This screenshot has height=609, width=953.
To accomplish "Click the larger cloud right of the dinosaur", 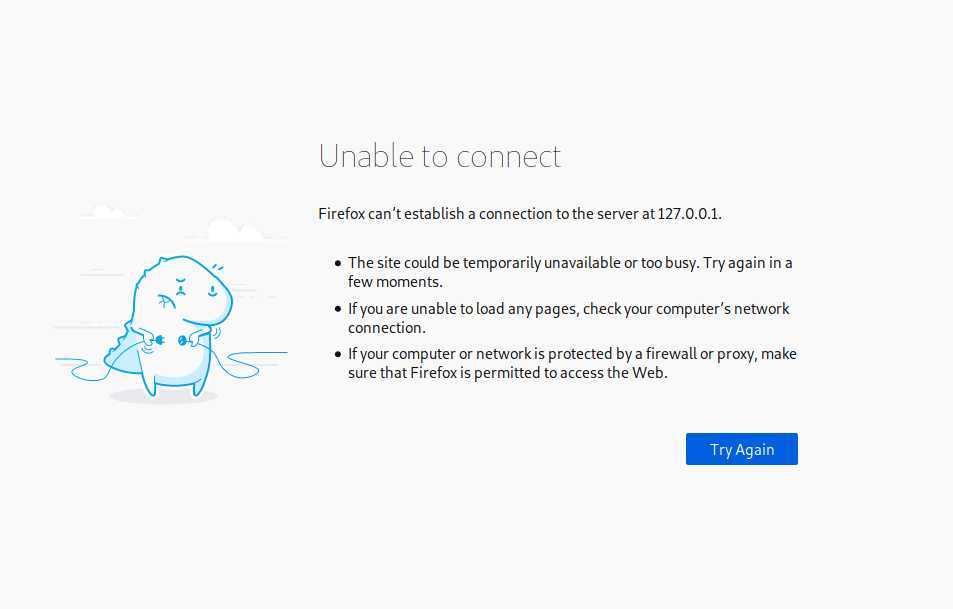I will coord(236,232).
